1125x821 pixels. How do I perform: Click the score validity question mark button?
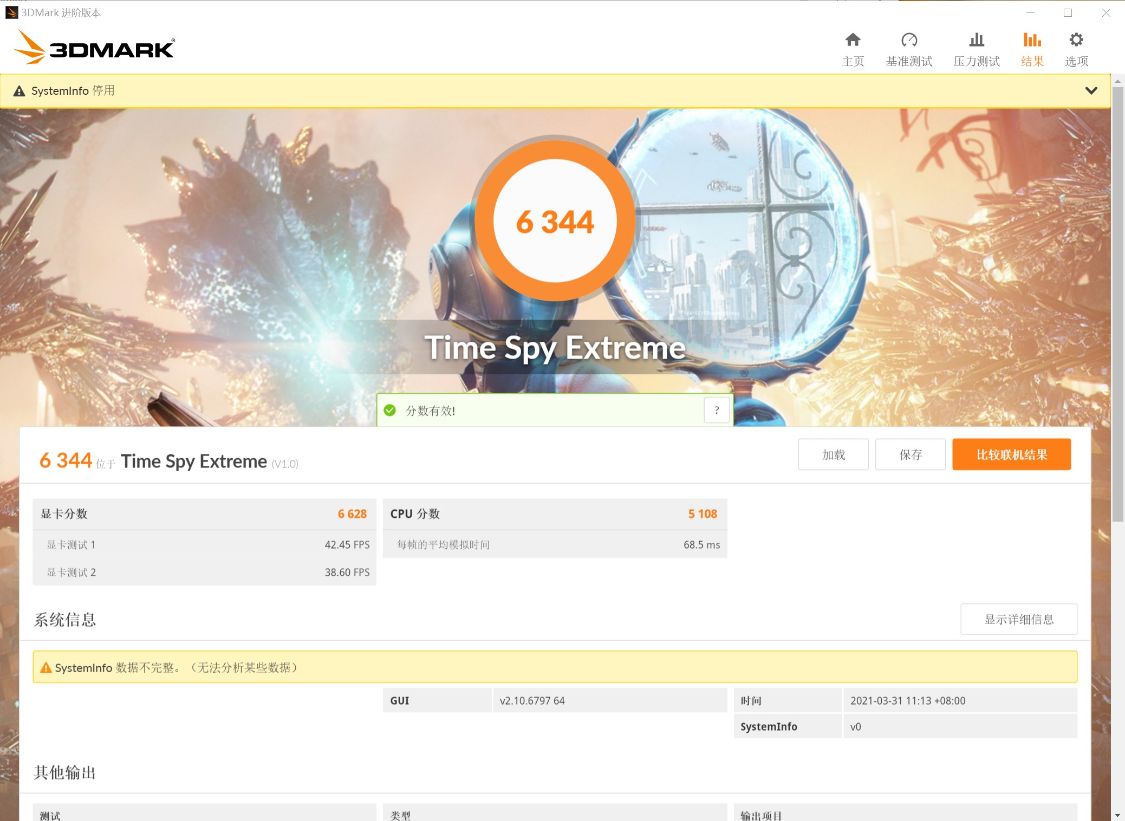[716, 410]
